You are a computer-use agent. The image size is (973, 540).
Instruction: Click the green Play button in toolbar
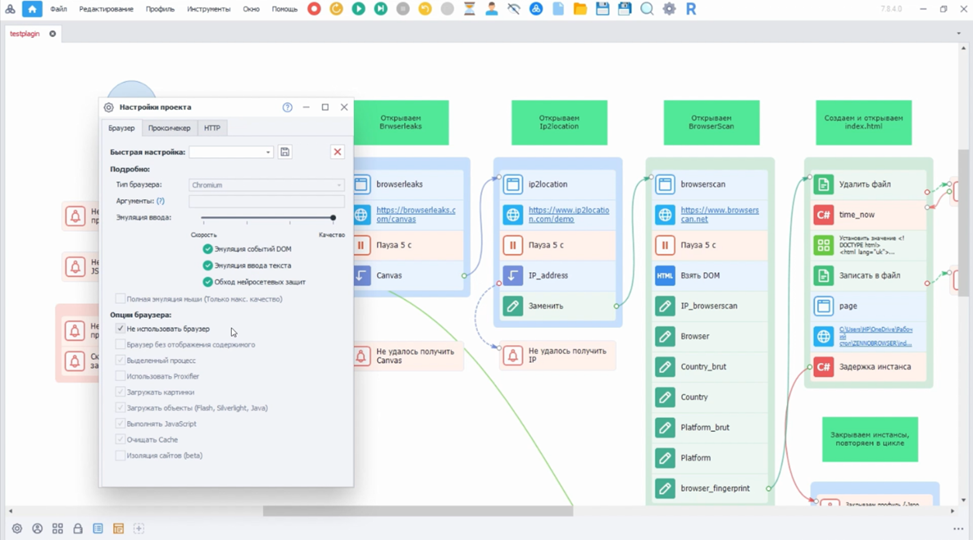(x=359, y=9)
